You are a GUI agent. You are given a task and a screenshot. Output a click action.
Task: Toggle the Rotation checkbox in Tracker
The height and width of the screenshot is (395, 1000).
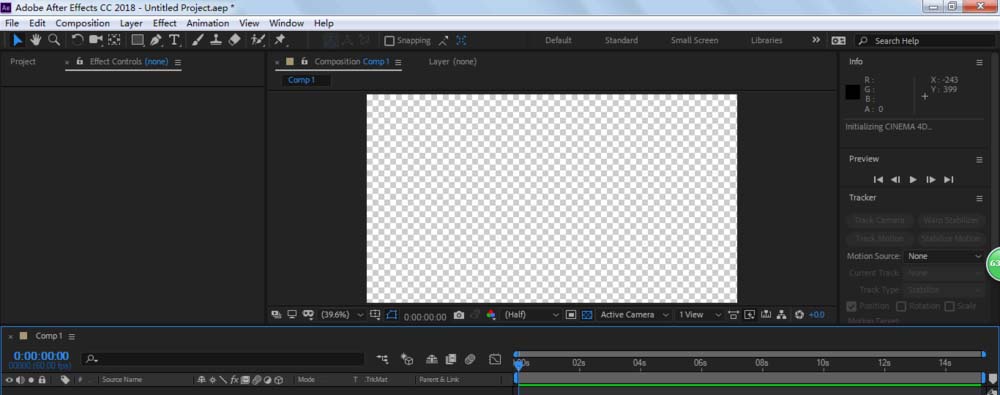[x=901, y=306]
